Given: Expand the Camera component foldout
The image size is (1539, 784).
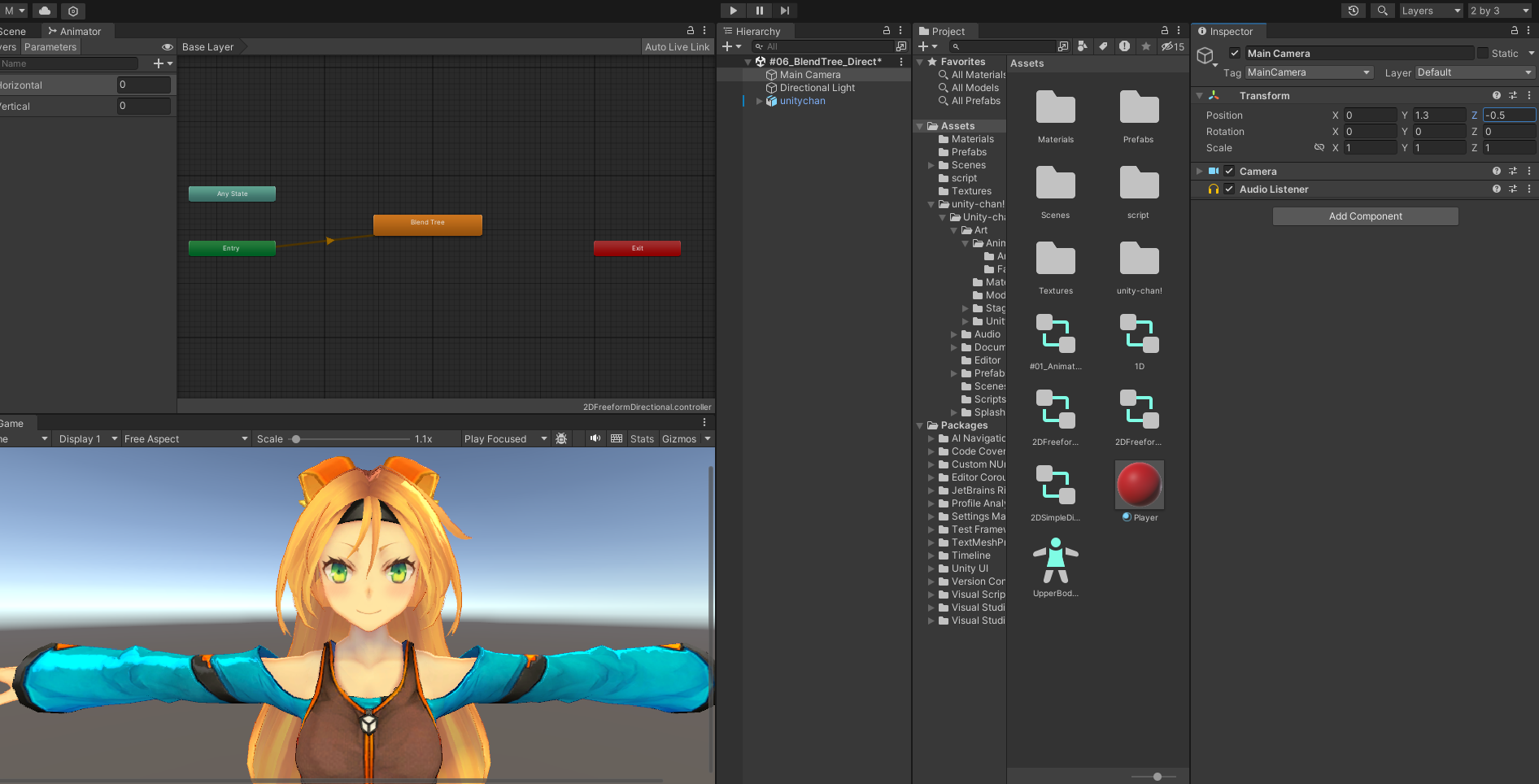Looking at the screenshot, I should pos(1199,171).
